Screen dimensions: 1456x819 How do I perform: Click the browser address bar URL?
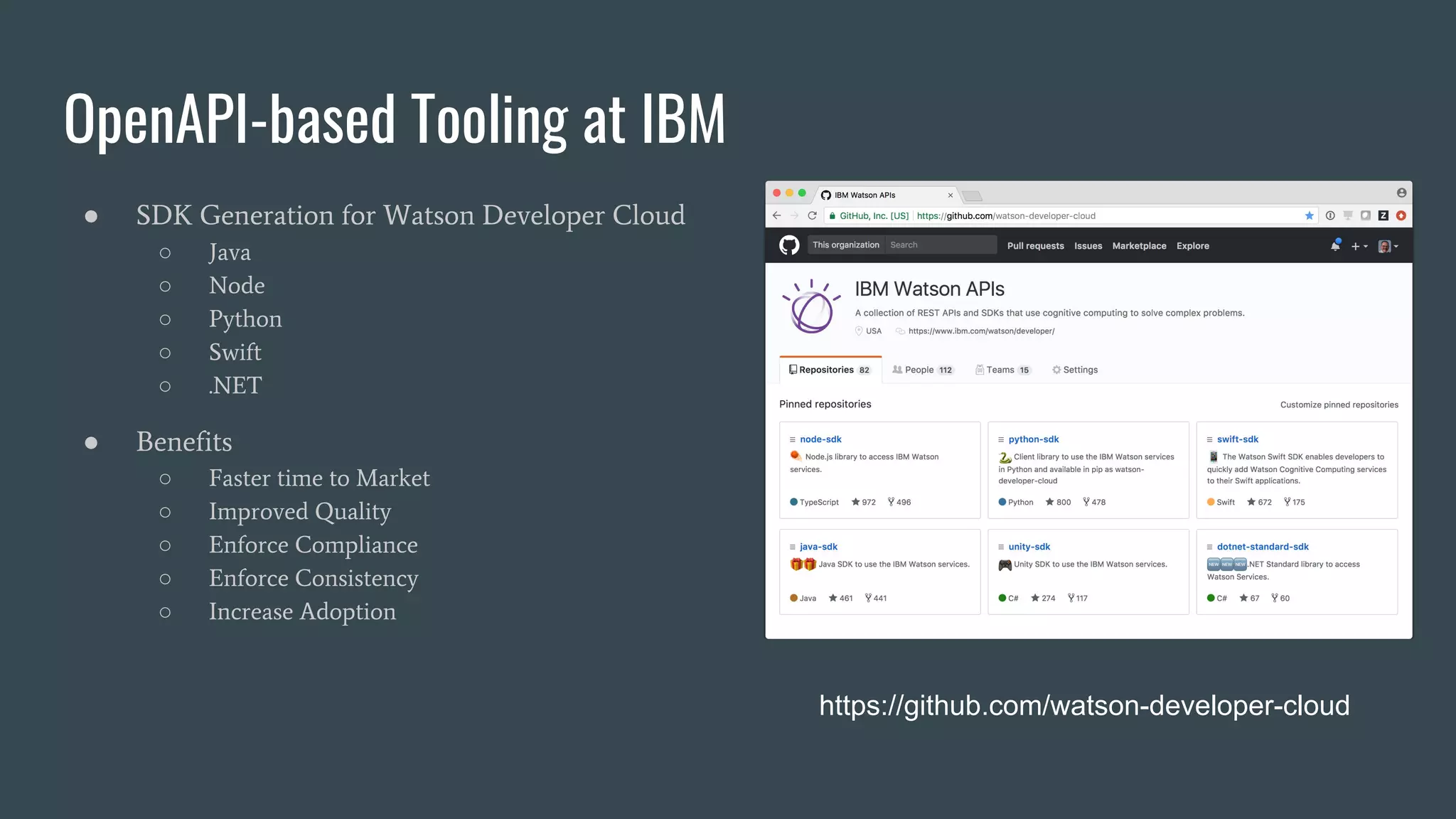pos(1006,215)
